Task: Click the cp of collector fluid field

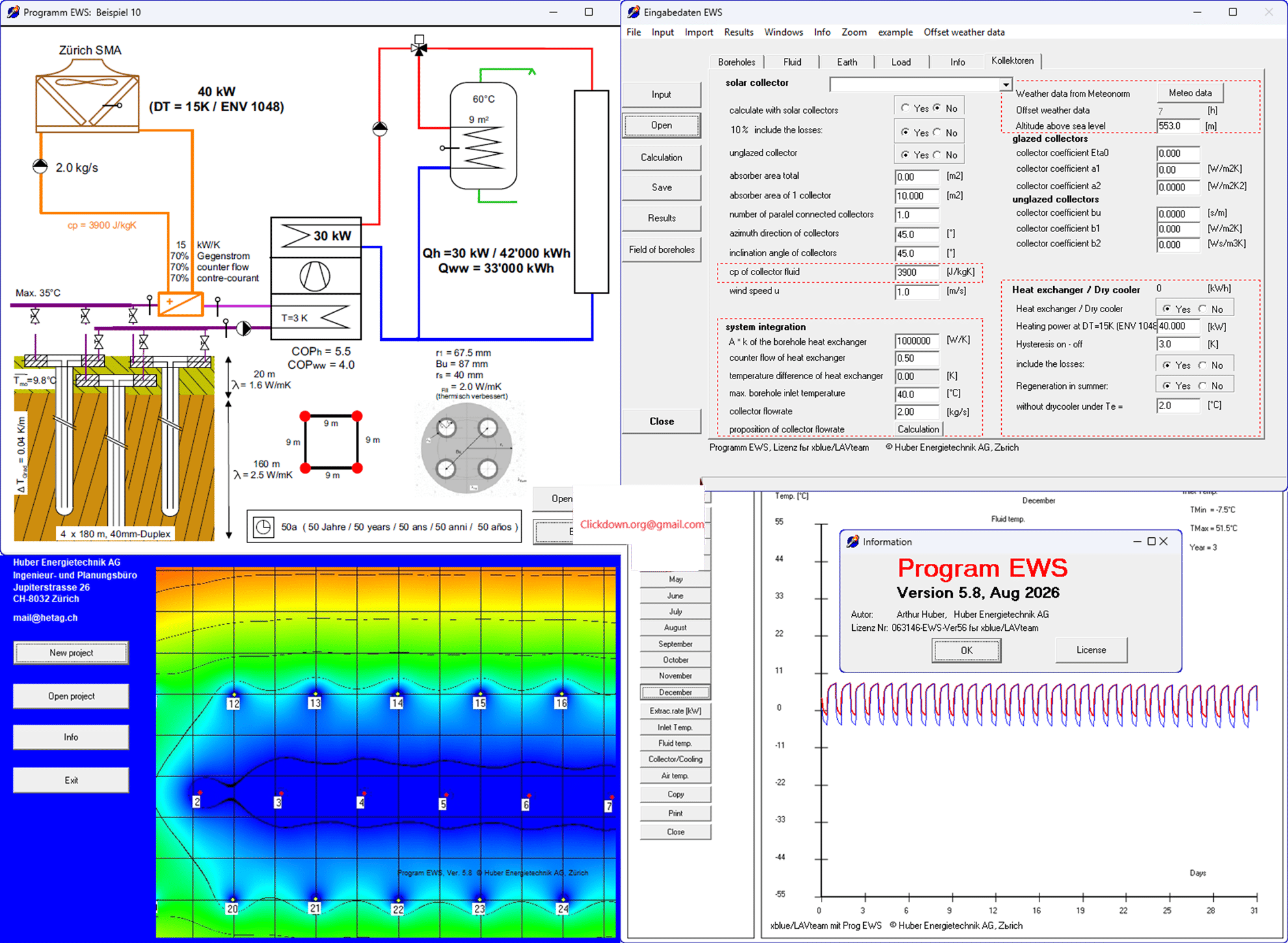Action: click(x=917, y=272)
